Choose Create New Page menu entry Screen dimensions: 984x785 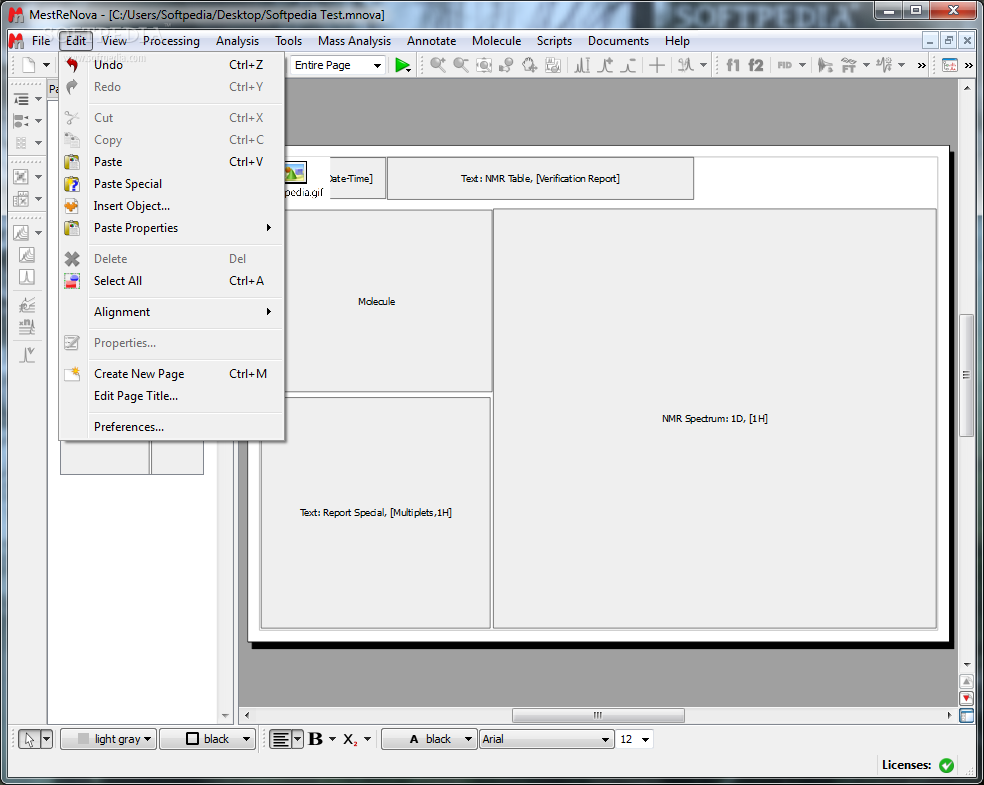(x=173, y=374)
